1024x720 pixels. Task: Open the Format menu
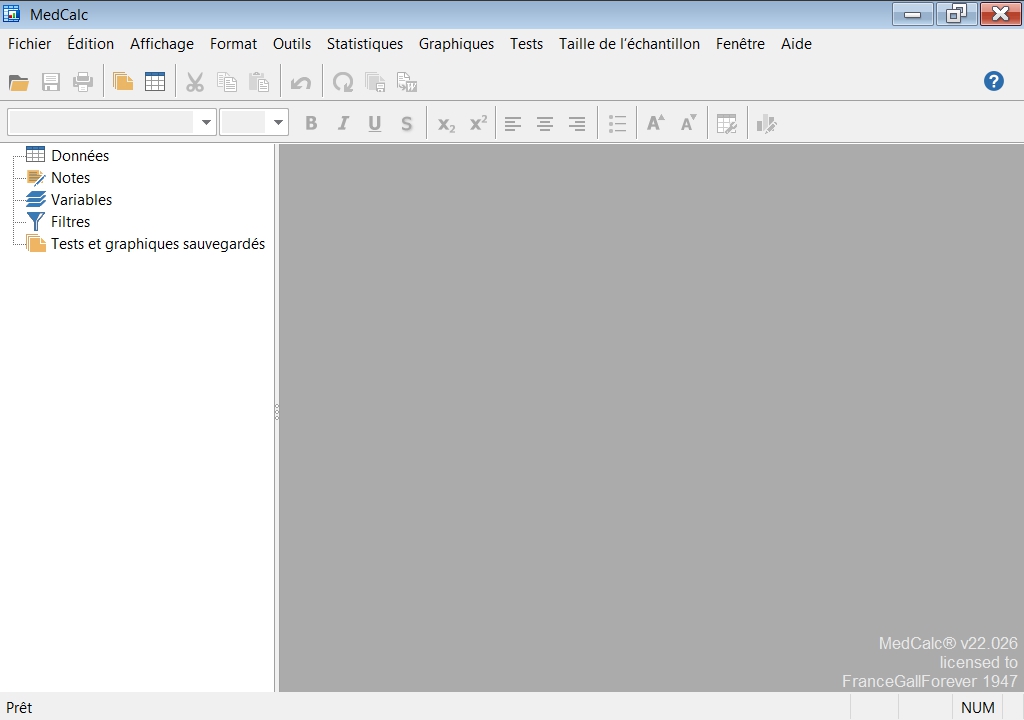tap(233, 44)
